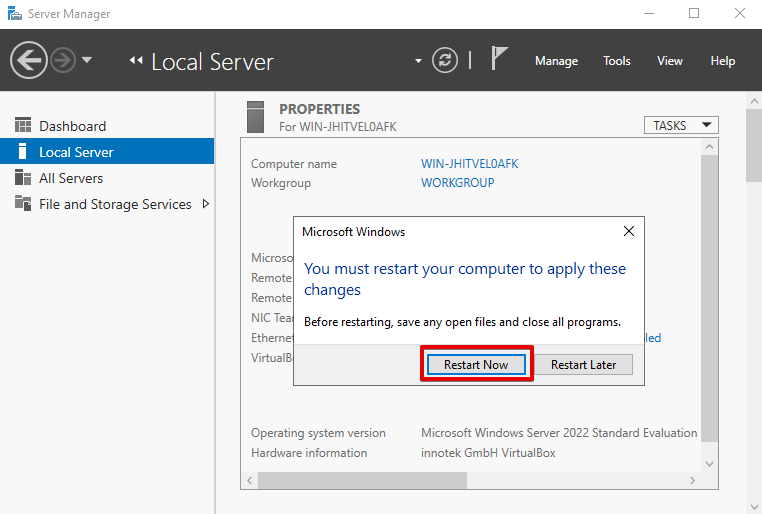Click the WORKGROUP link
Viewport: 762px width, 514px height.
(x=457, y=183)
